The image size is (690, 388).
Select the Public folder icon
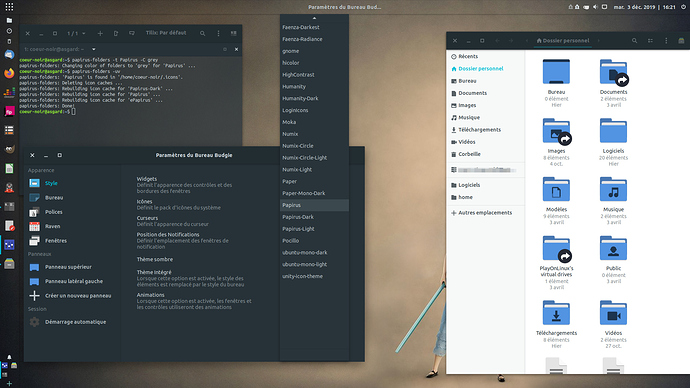point(613,248)
